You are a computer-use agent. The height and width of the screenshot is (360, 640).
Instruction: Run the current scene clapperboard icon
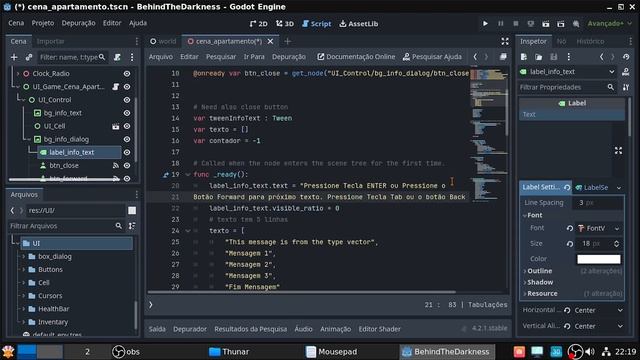546,24
